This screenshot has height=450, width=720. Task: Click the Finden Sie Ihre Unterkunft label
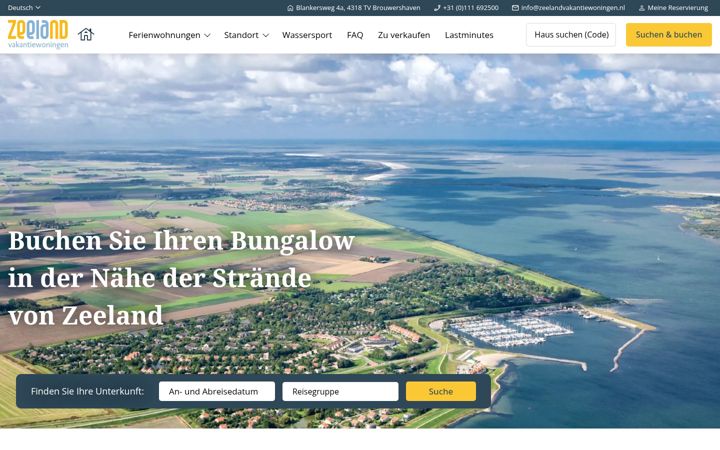(87, 391)
